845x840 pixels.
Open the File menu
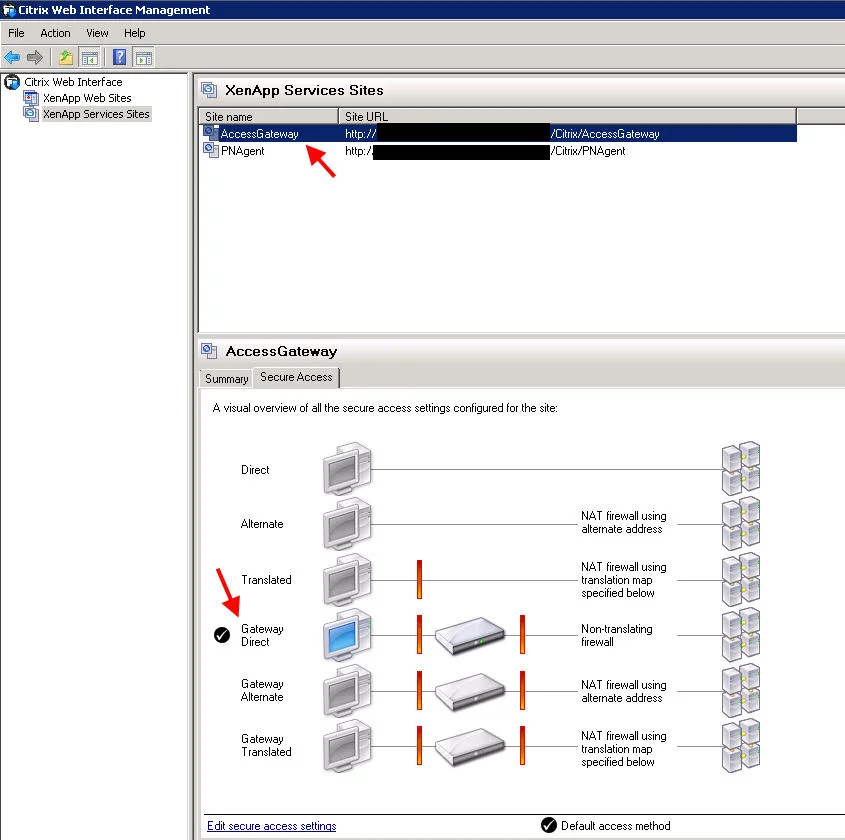(16, 33)
